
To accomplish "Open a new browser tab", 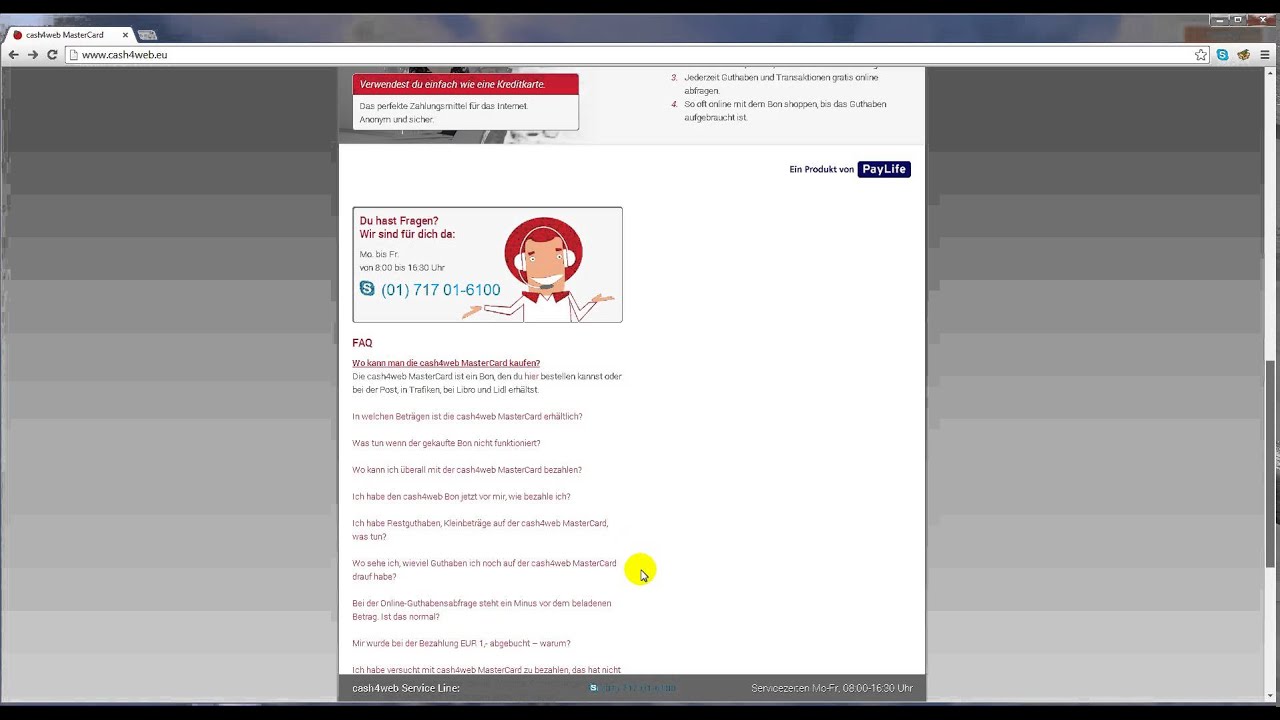I will [x=147, y=35].
